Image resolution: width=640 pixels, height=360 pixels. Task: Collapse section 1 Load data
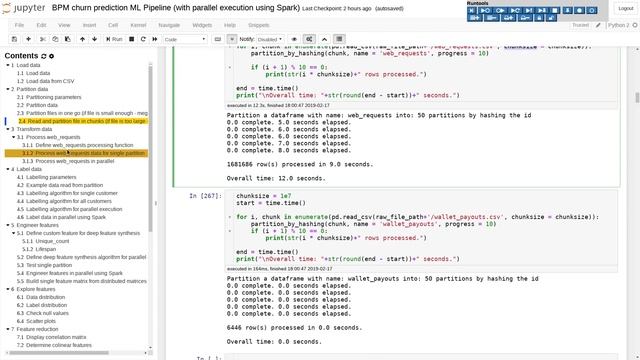pos(8,65)
